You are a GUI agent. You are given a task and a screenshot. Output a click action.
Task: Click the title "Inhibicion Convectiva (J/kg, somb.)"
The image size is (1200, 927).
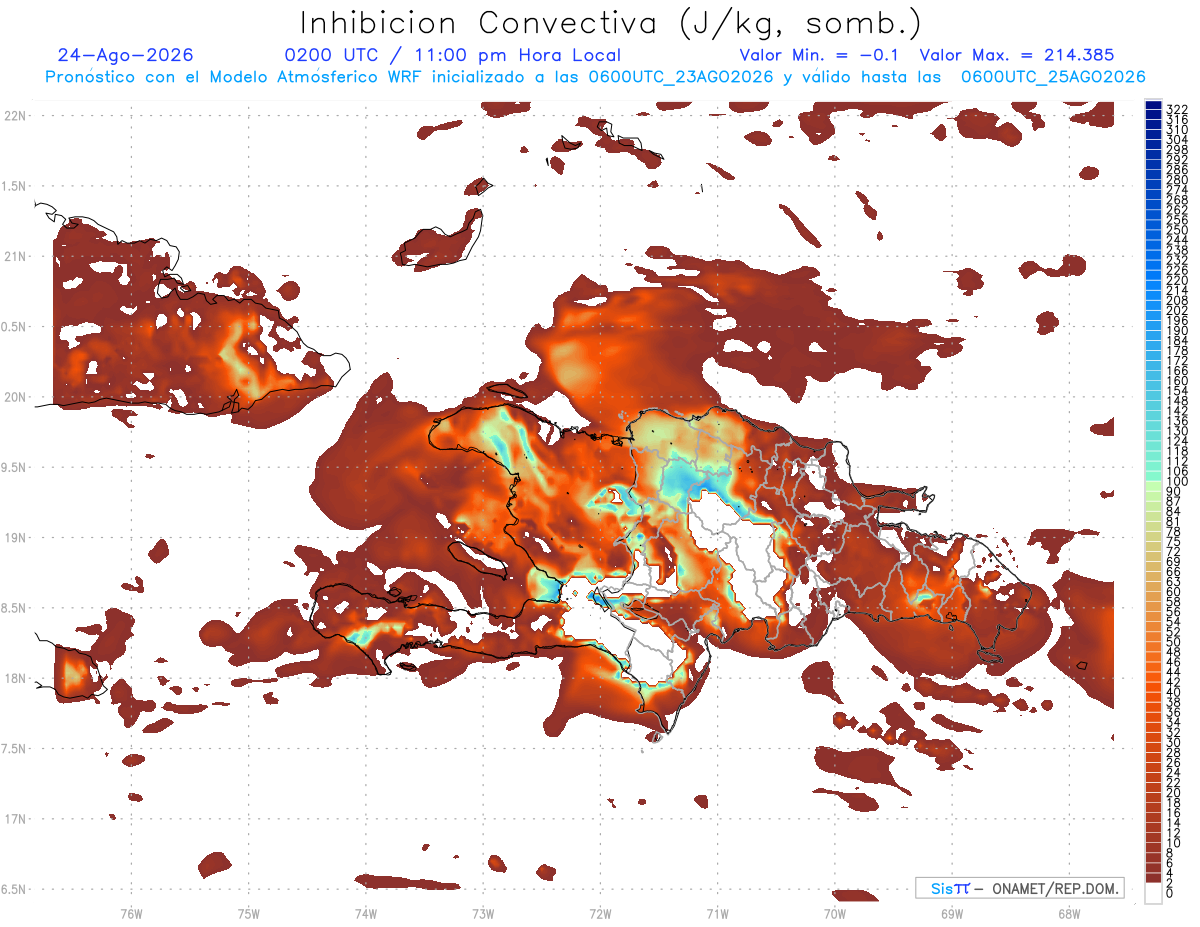(x=610, y=24)
